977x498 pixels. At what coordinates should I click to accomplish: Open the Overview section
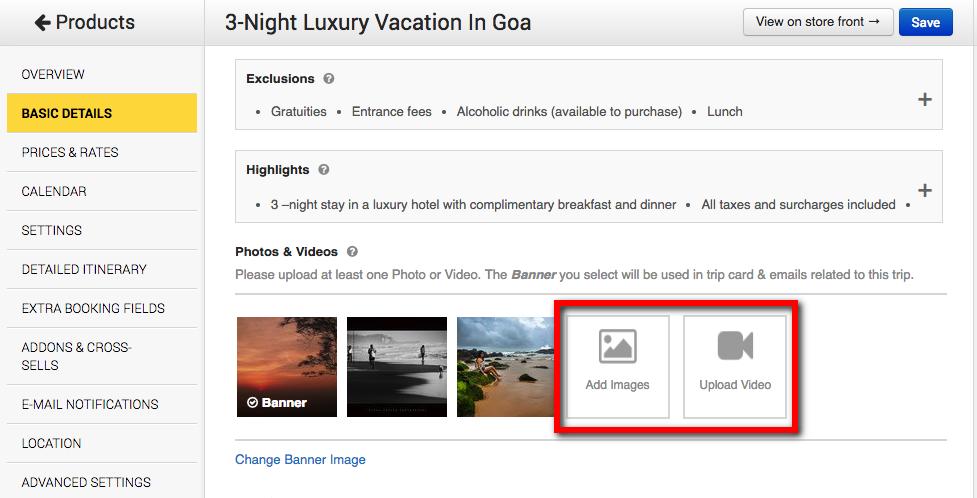53,74
